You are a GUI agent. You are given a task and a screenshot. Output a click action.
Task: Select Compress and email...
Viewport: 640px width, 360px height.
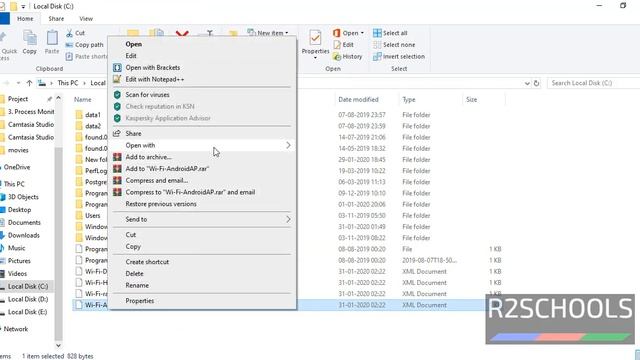pos(203,180)
